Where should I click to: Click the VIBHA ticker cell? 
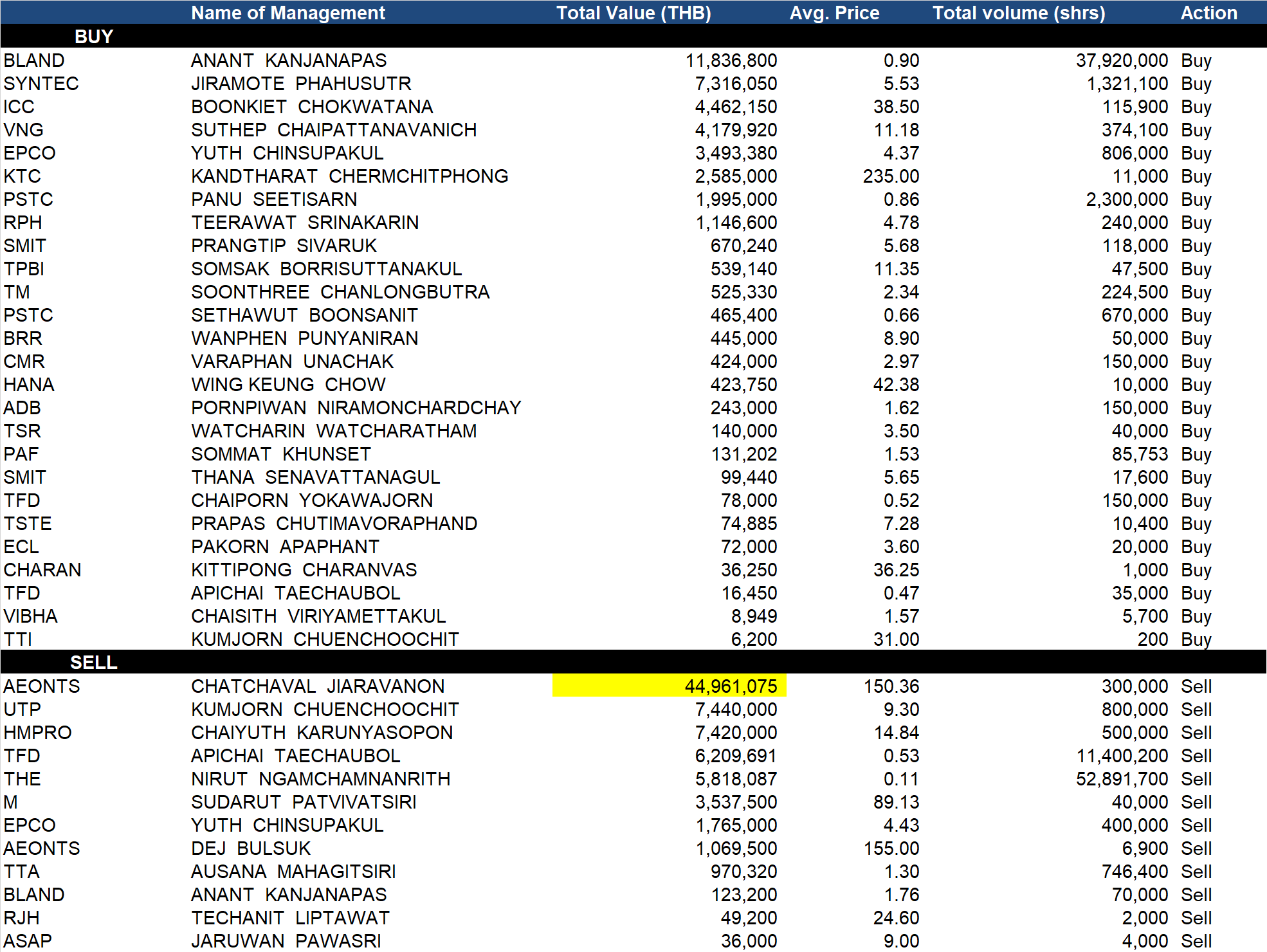pyautogui.click(x=31, y=616)
